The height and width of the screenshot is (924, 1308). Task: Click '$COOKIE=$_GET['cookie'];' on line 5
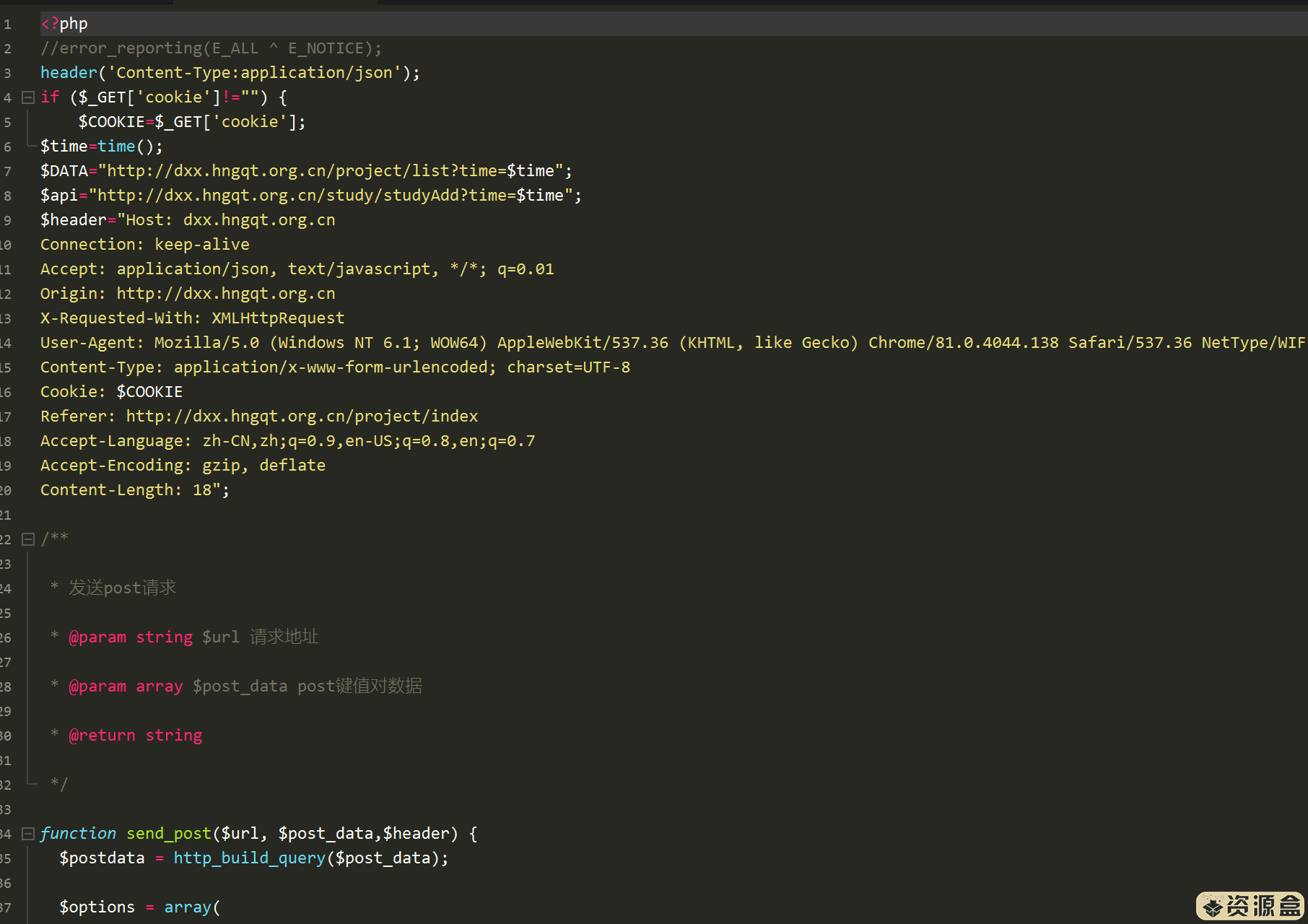coord(192,122)
